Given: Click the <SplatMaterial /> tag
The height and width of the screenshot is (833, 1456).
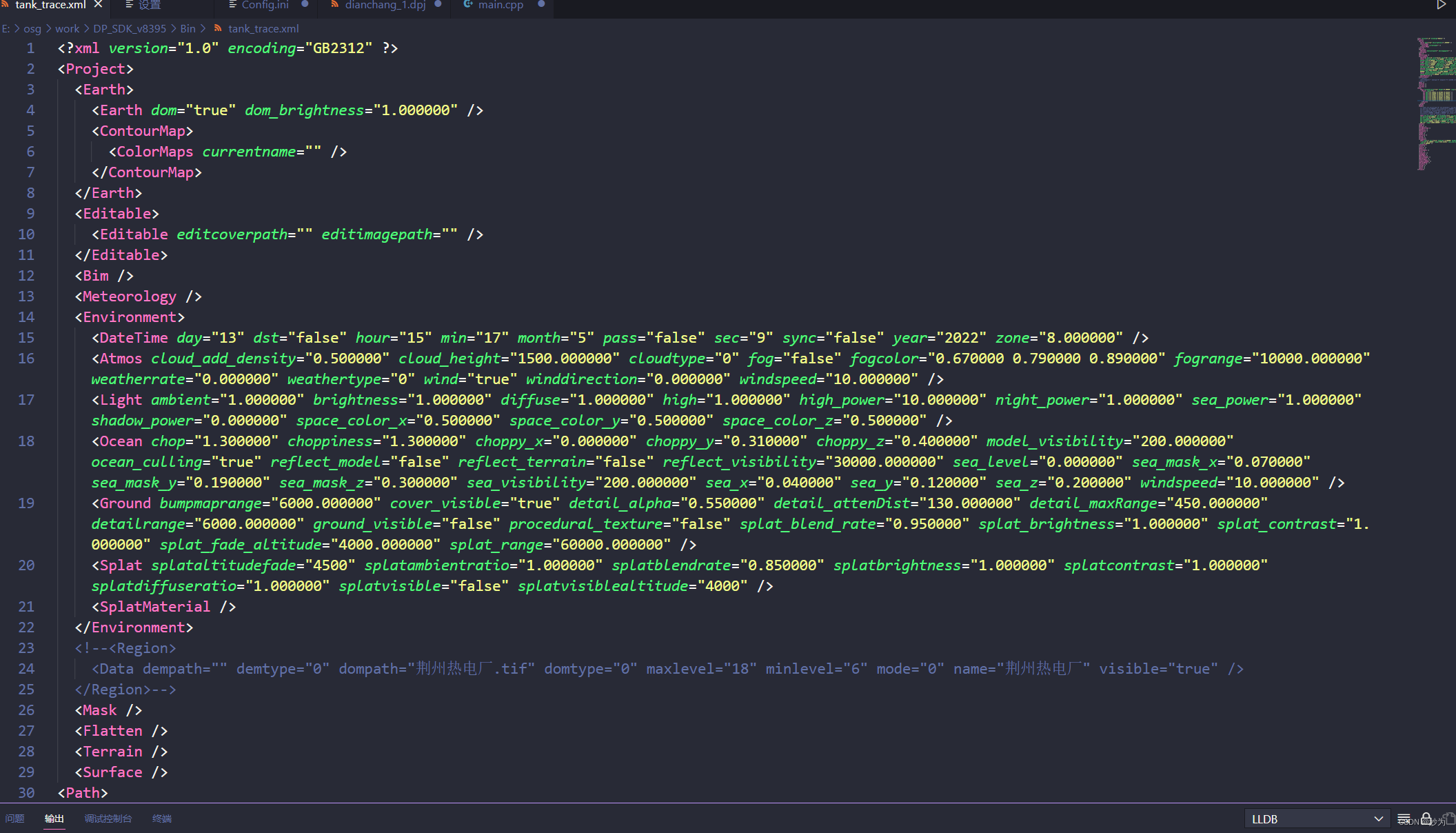Looking at the screenshot, I should point(163,607).
